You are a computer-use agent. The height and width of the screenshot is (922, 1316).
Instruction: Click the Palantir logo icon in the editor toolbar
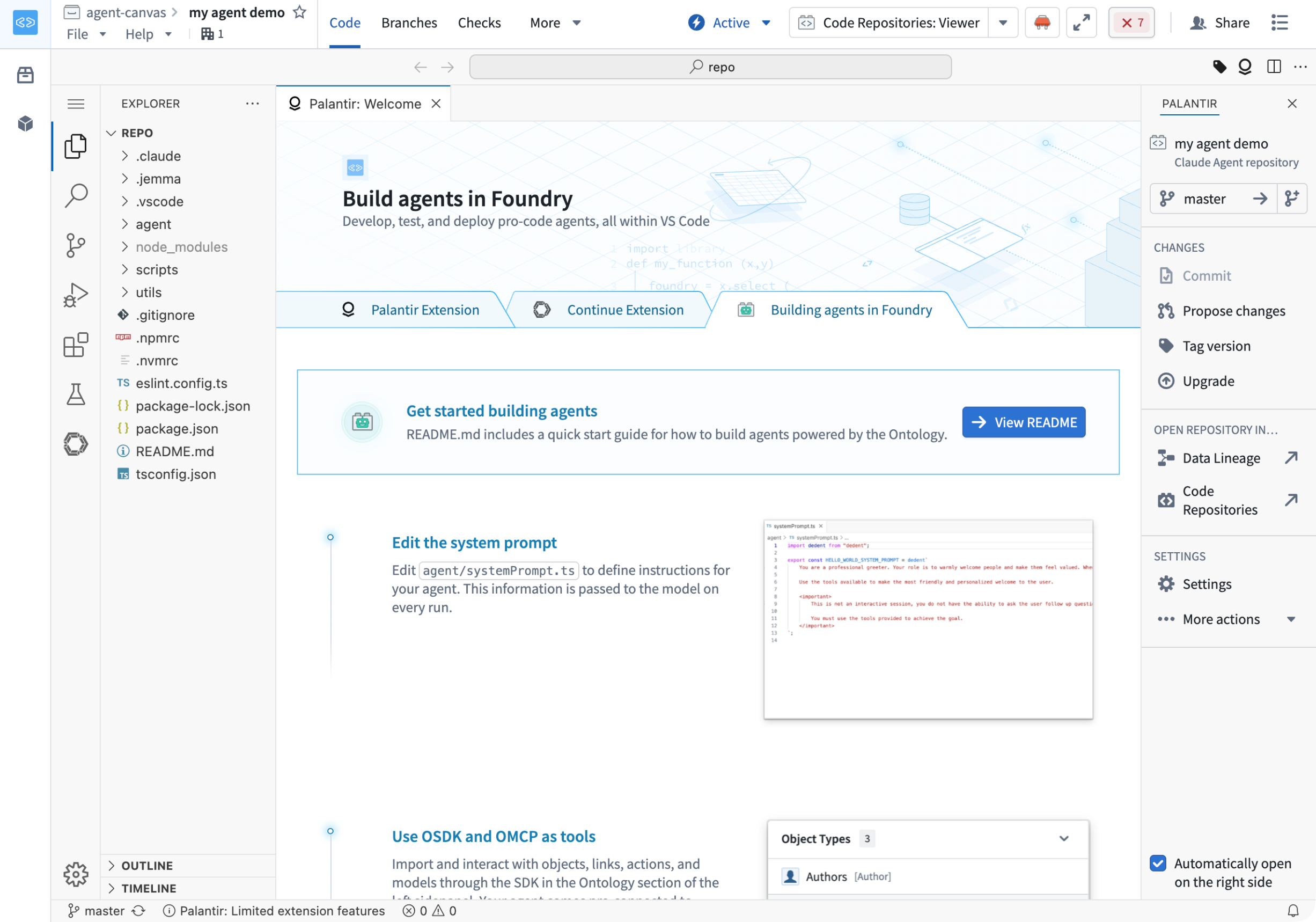pyautogui.click(x=1245, y=67)
